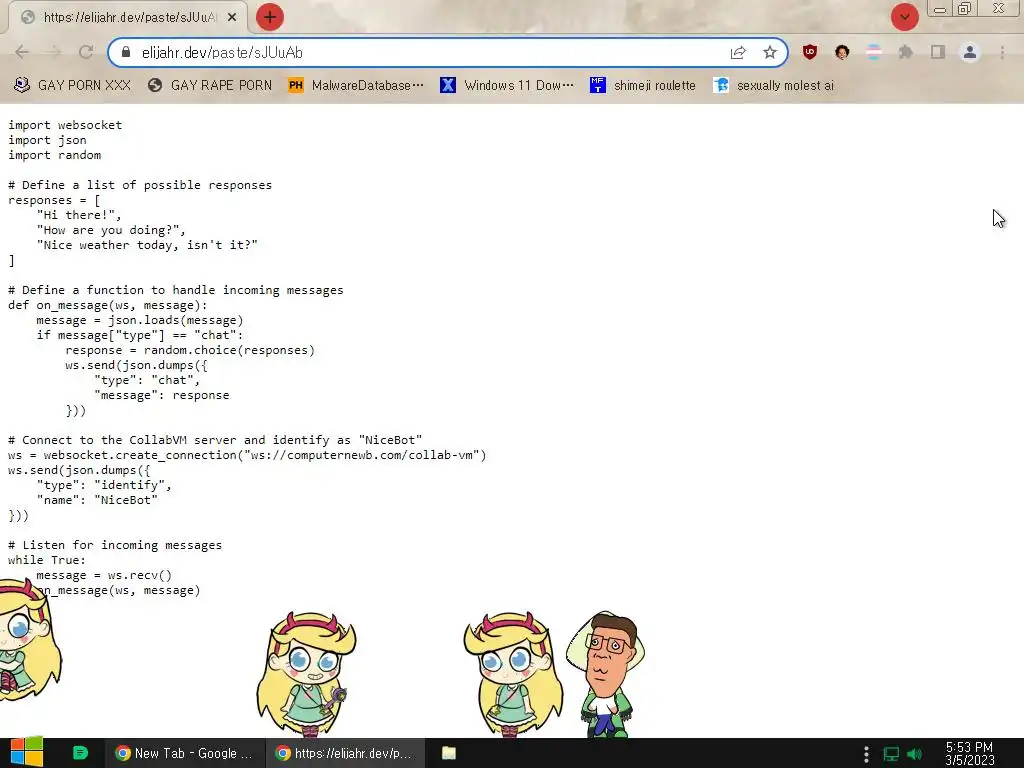Viewport: 1024px width, 768px height.
Task: Click the '"type": "identify",' line
Action: (x=104, y=485)
